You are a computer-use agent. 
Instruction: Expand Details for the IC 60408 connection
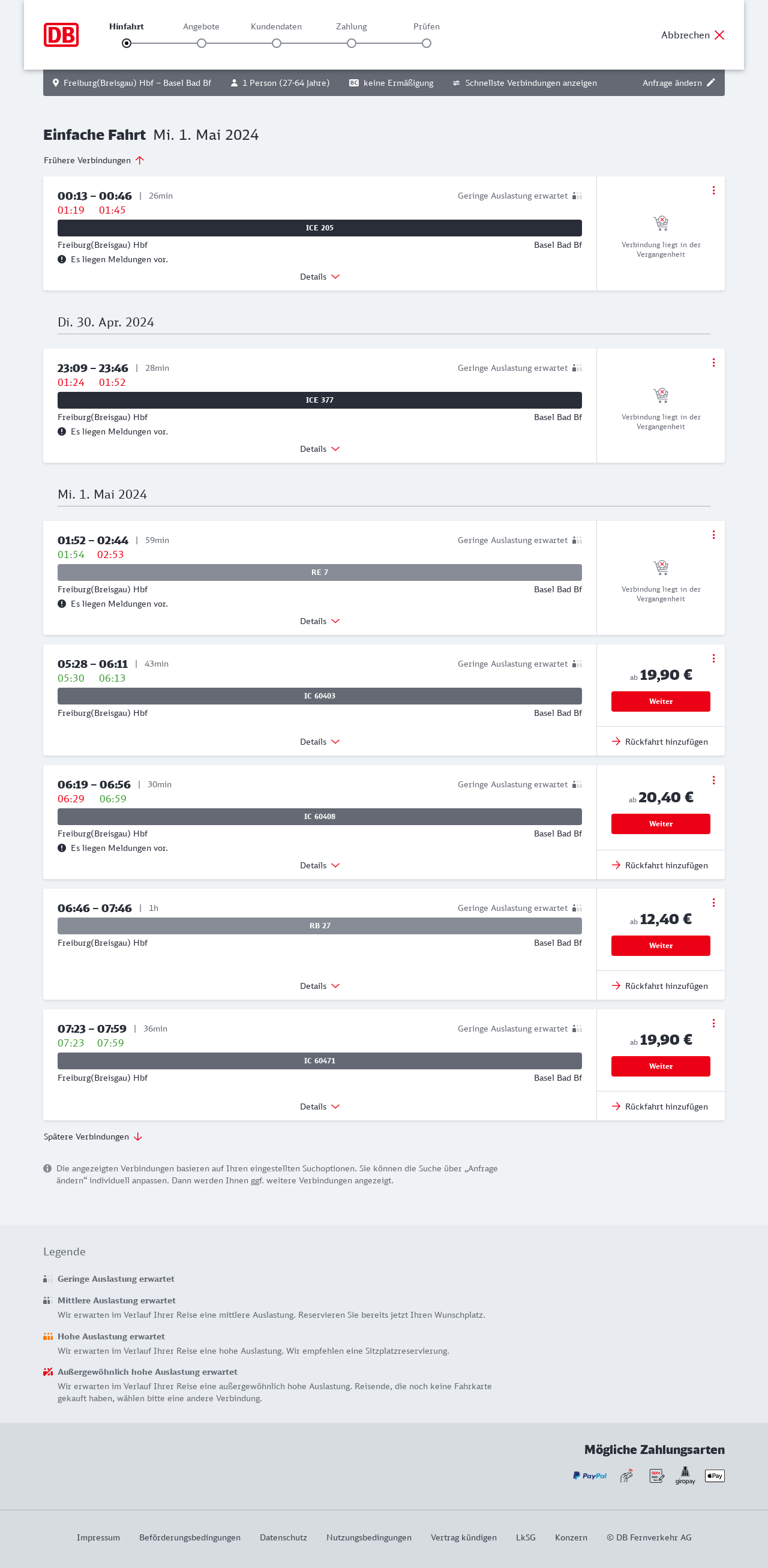[x=319, y=865]
